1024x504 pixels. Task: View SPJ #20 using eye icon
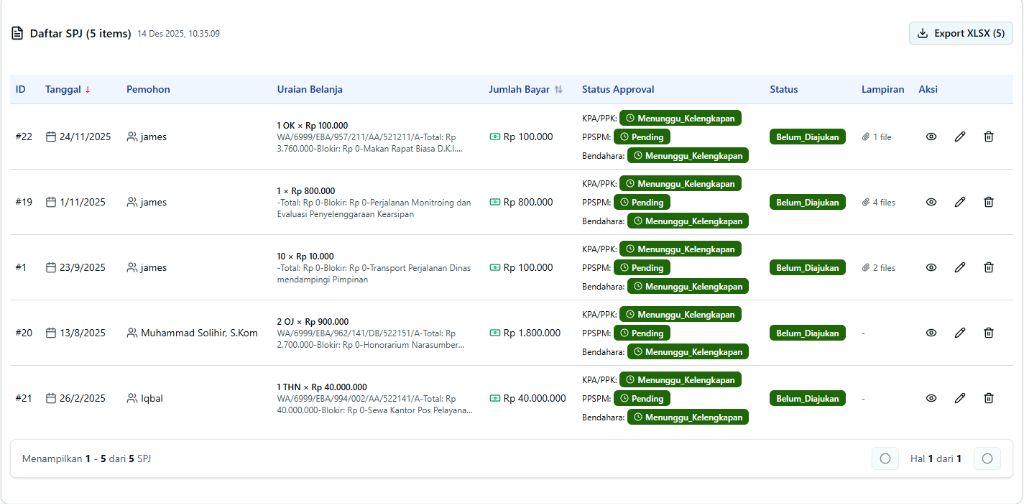point(931,333)
